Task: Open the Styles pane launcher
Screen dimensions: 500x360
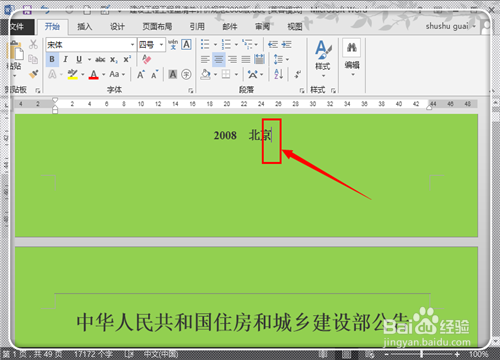Action: pos(333,90)
